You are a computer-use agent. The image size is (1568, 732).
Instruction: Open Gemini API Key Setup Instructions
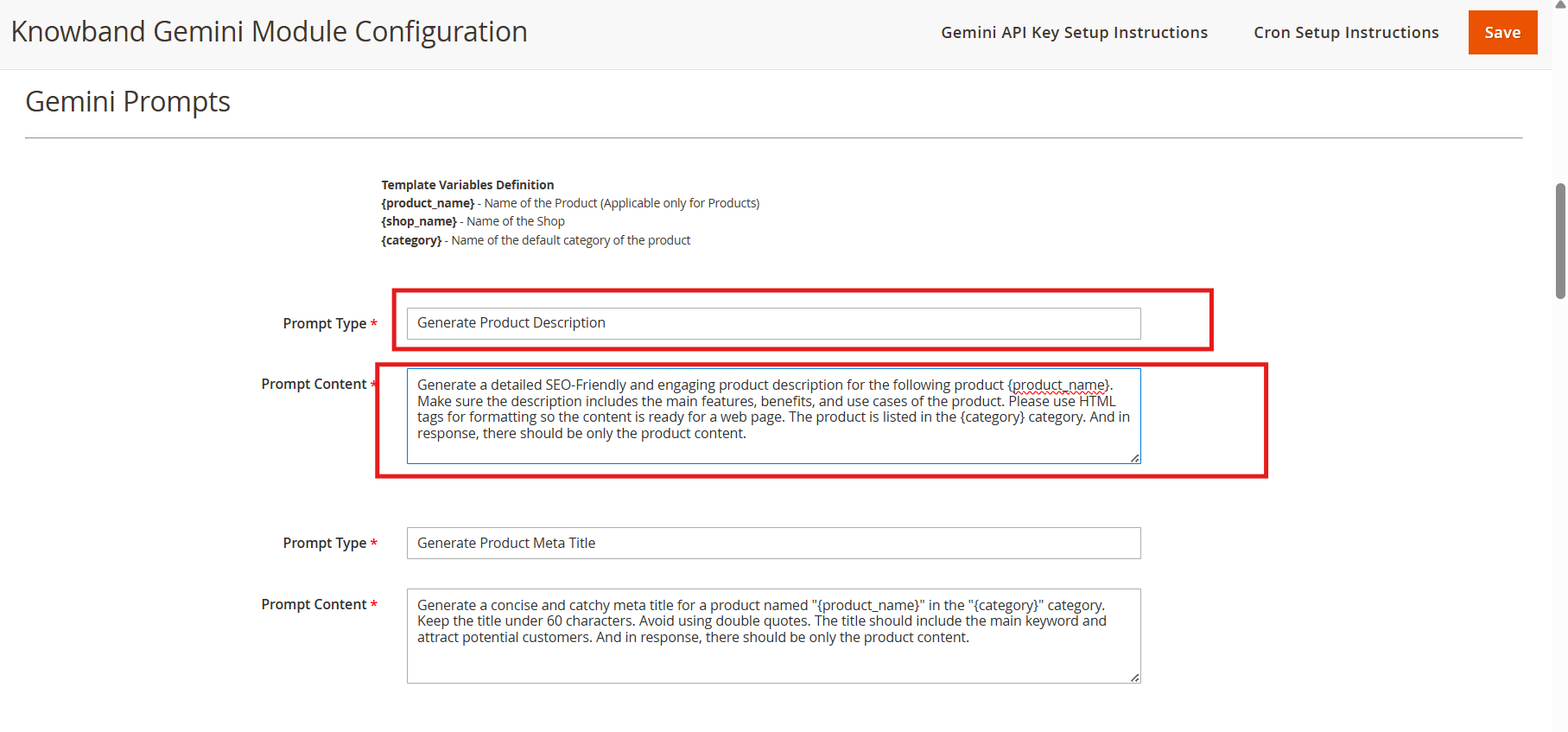pyautogui.click(x=1074, y=32)
